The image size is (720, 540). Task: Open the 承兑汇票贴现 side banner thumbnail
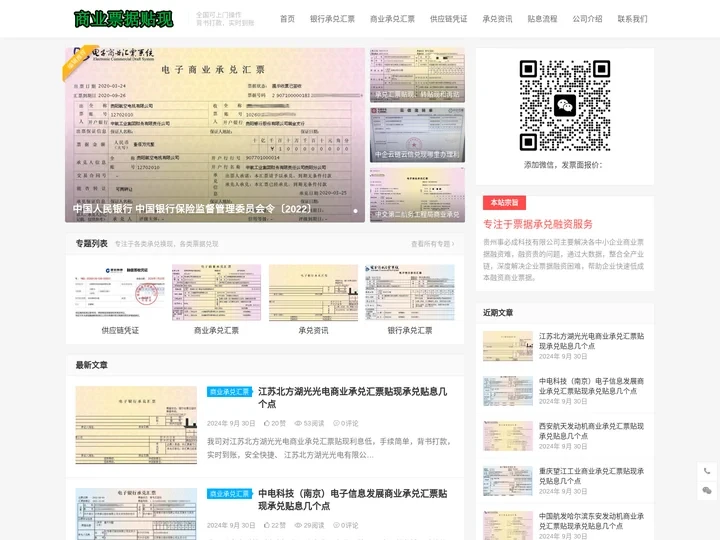tap(417, 75)
